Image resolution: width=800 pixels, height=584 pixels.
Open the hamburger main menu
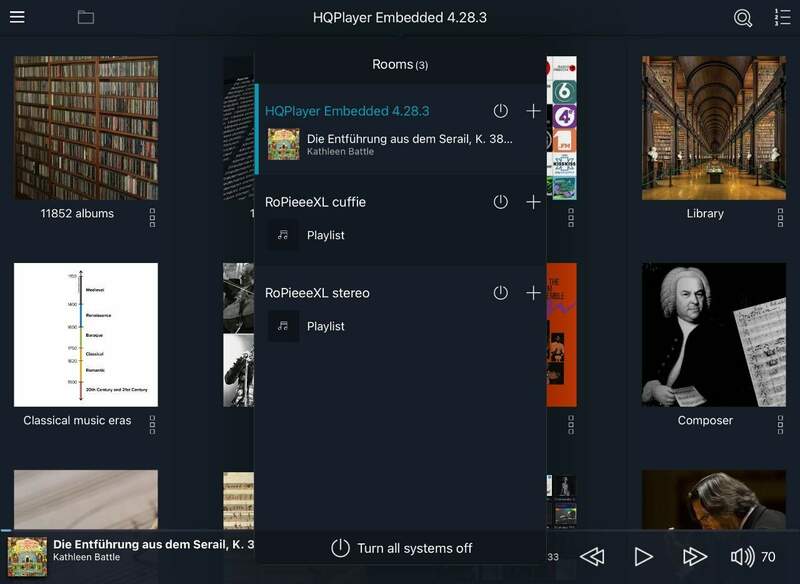(x=17, y=17)
